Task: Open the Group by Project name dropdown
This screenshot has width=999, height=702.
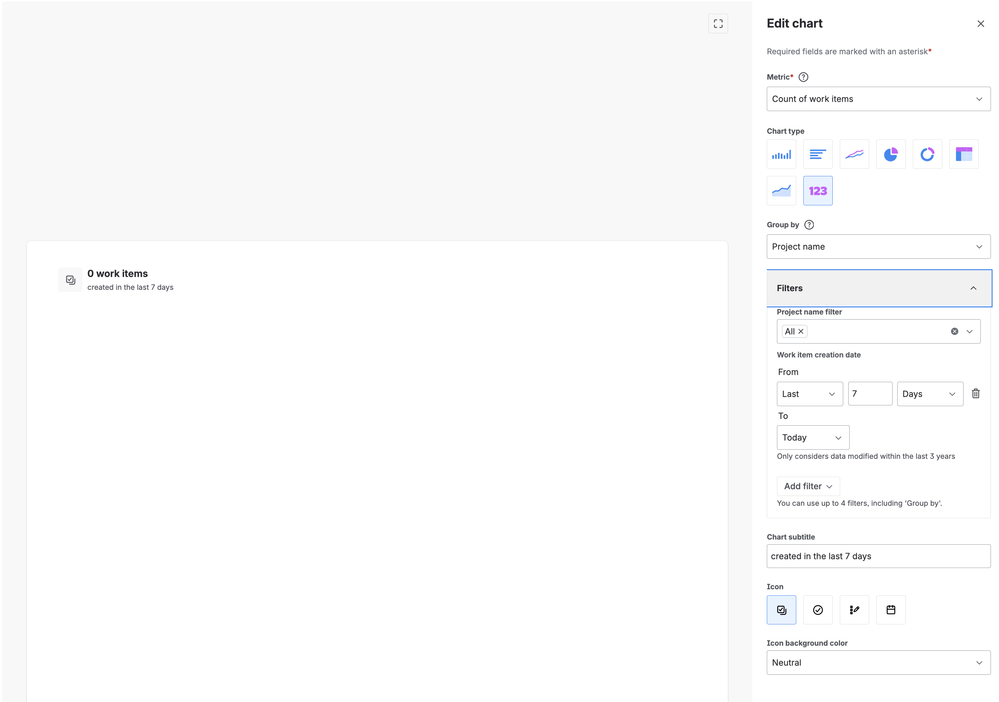Action: (878, 247)
